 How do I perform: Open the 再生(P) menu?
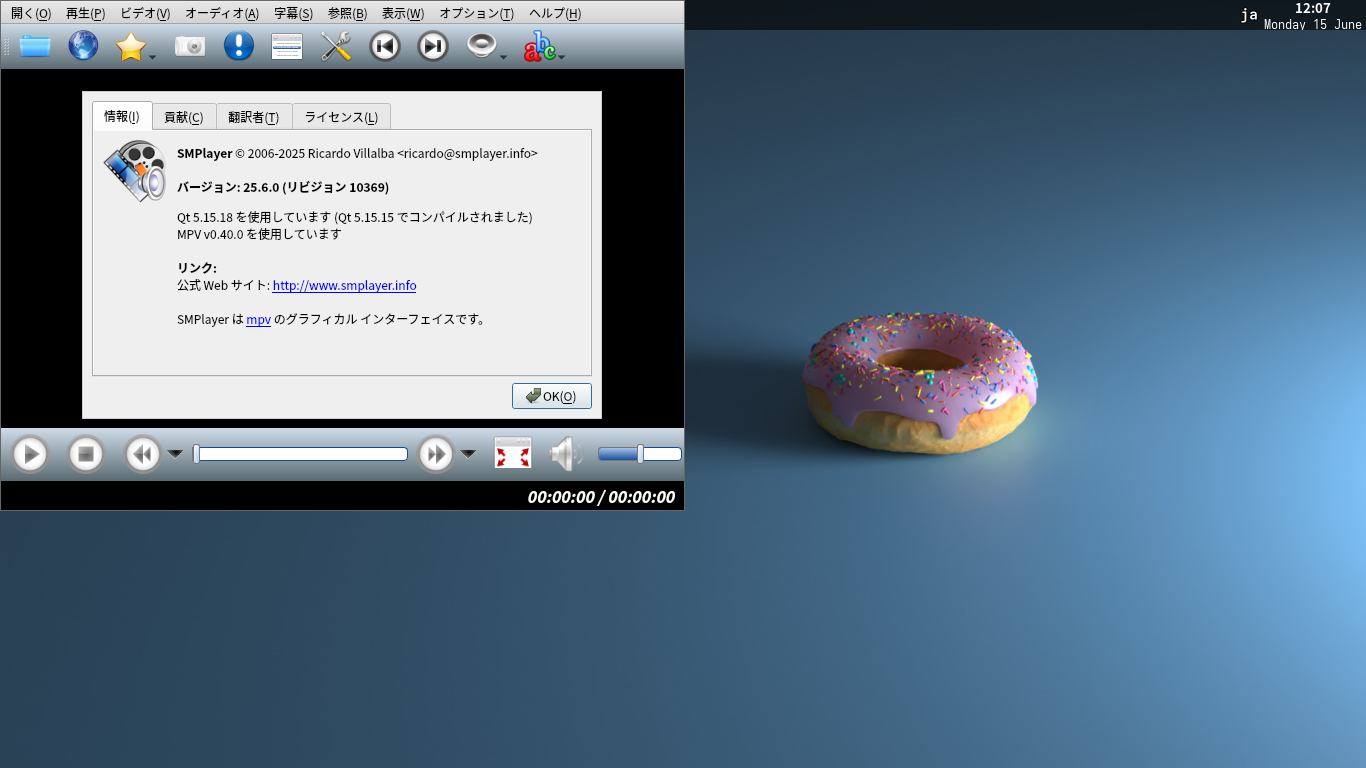pyautogui.click(x=85, y=13)
